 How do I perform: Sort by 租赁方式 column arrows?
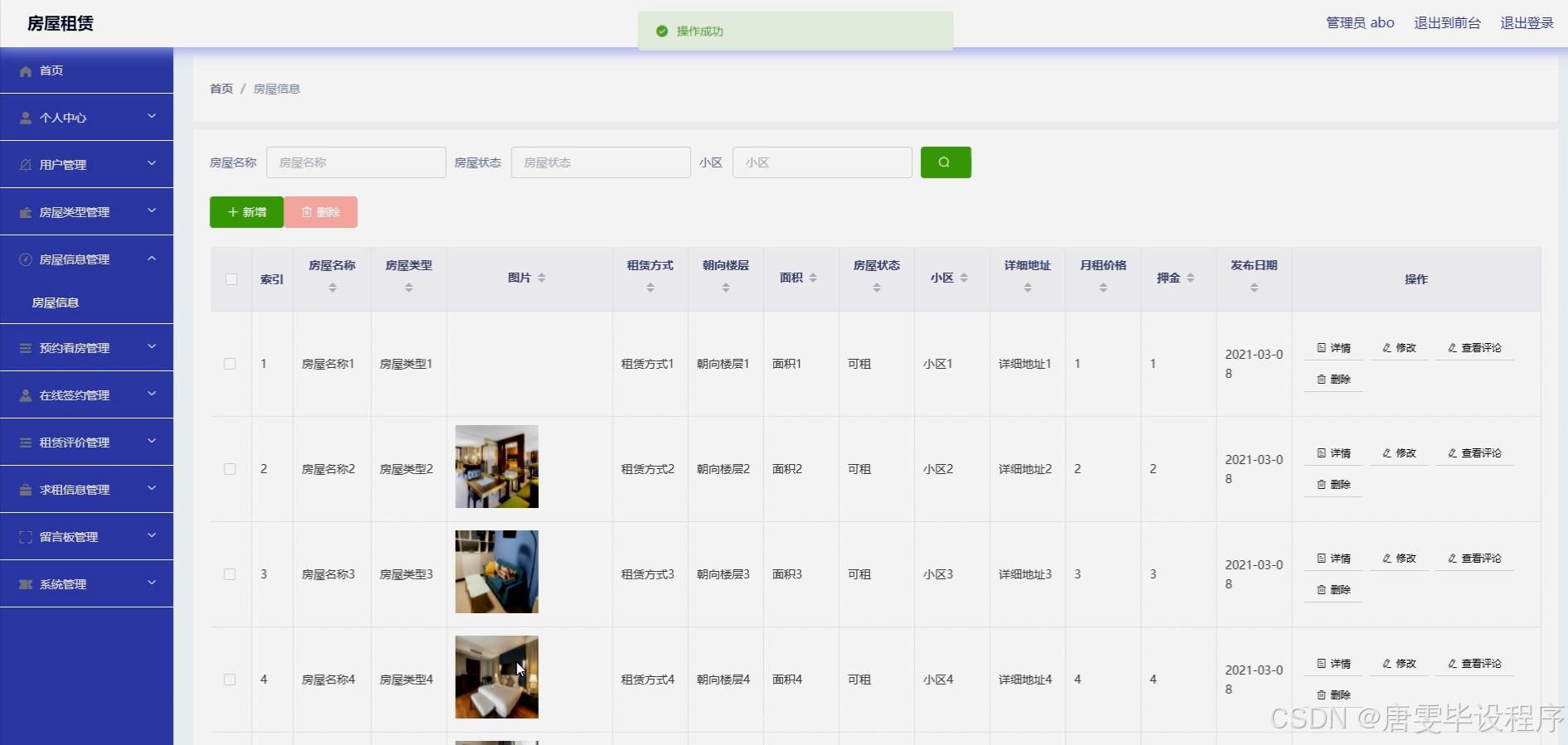[651, 288]
